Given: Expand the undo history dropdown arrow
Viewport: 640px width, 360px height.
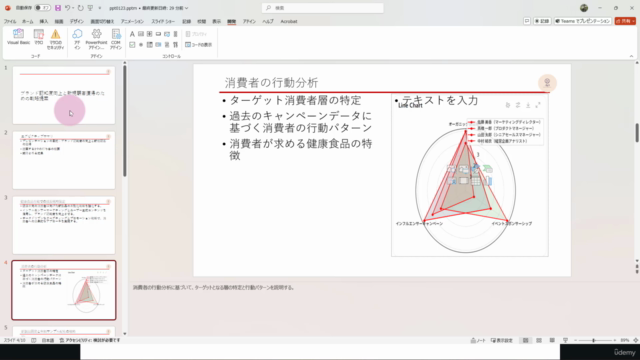Looking at the screenshot, I should pos(73,8).
